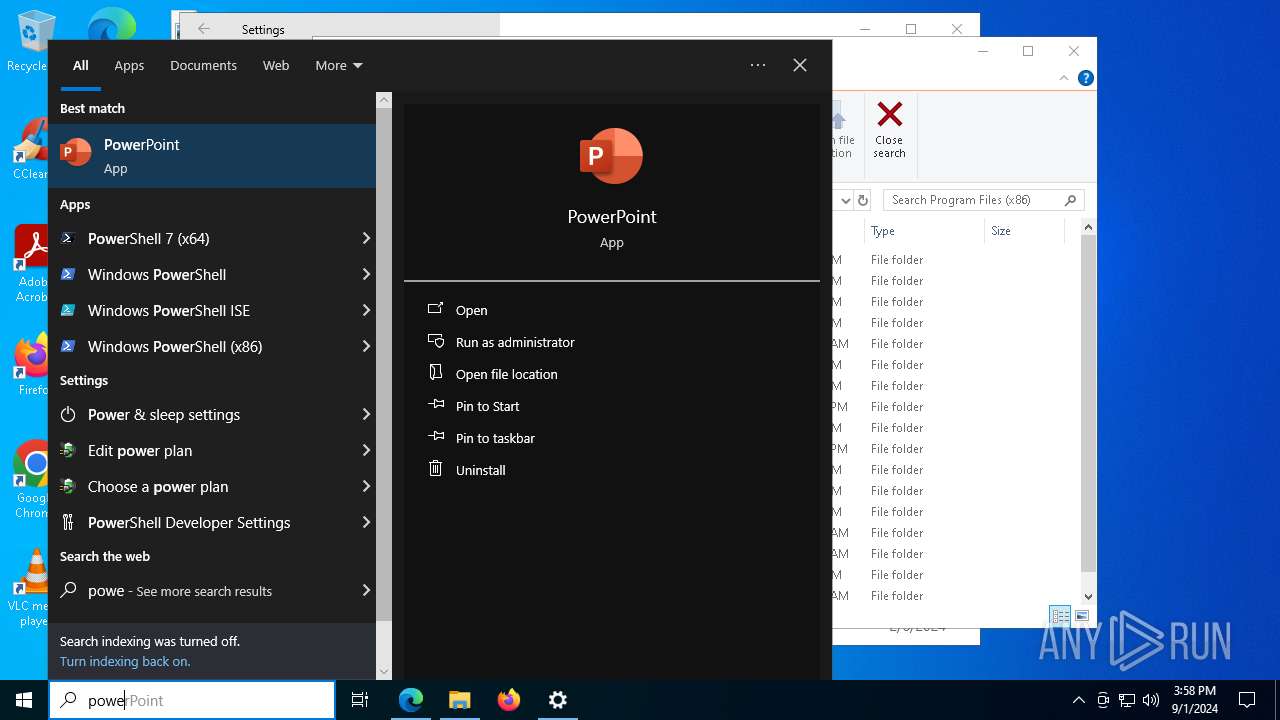
Task: Open the volume control in system tray
Action: pos(1151,700)
